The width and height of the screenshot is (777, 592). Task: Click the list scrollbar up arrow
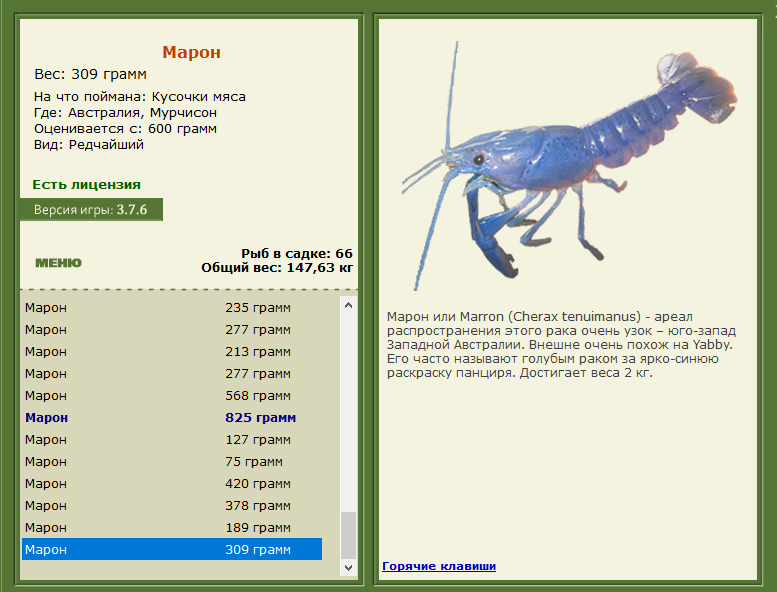[348, 305]
